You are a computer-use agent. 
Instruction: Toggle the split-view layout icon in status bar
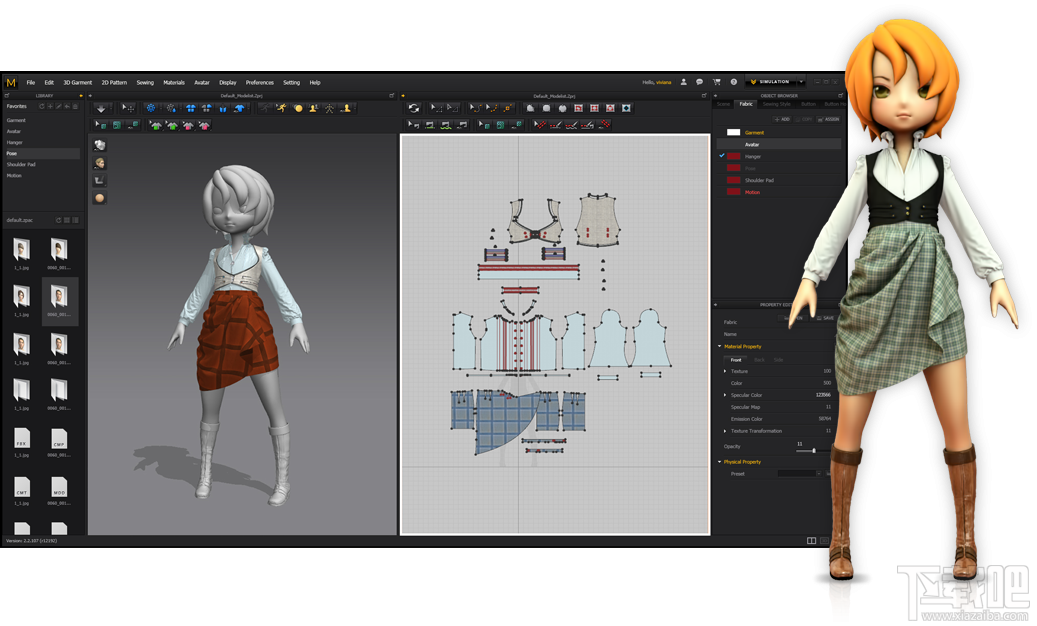click(811, 541)
